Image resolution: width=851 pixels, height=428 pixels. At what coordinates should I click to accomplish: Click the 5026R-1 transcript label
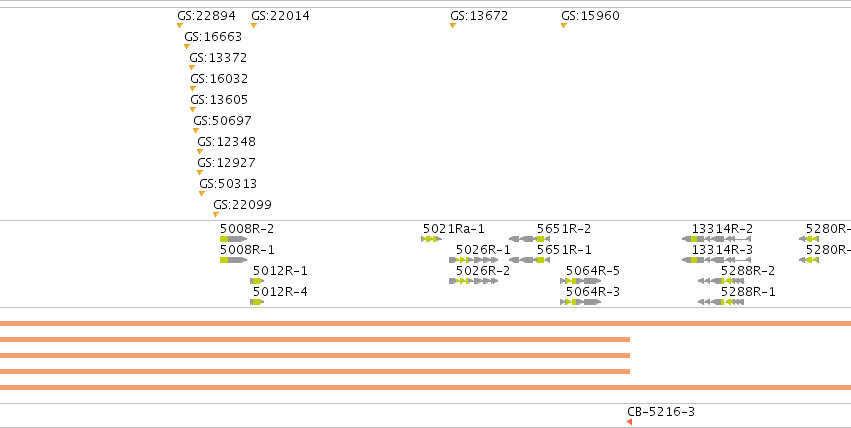point(483,250)
